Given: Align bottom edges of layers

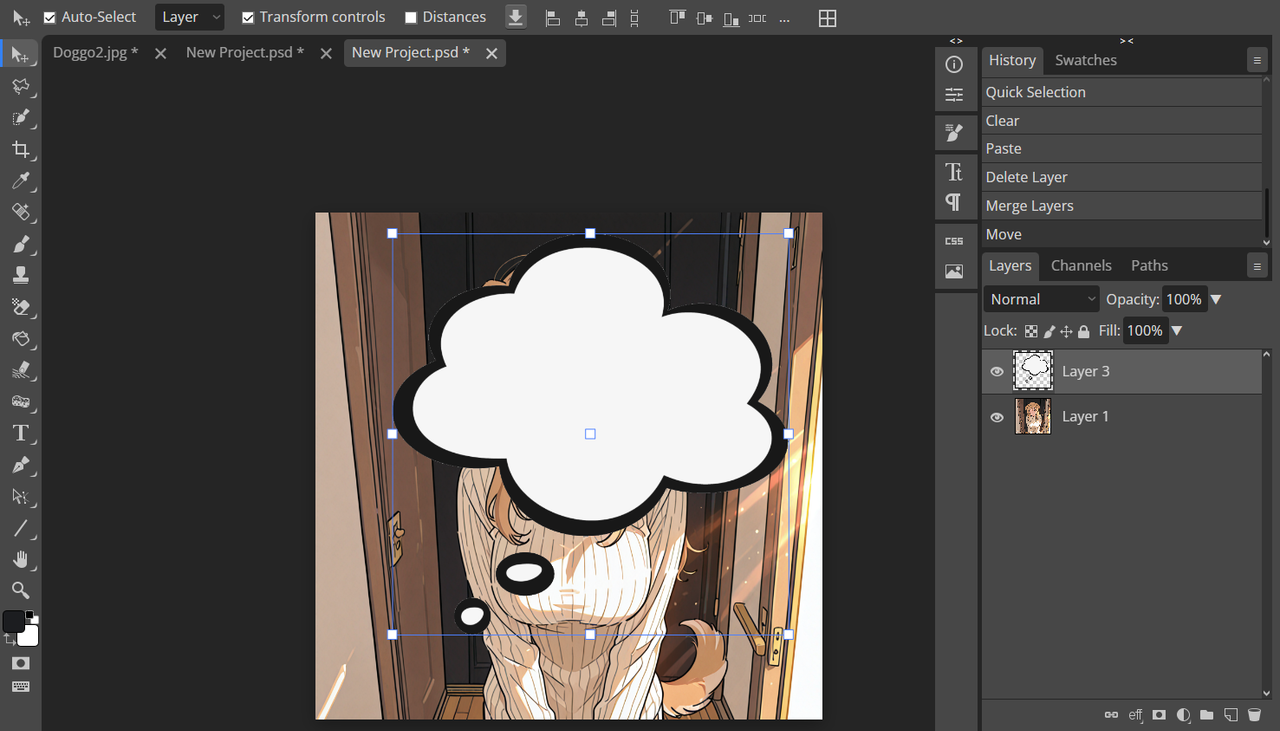Looking at the screenshot, I should pos(731,18).
